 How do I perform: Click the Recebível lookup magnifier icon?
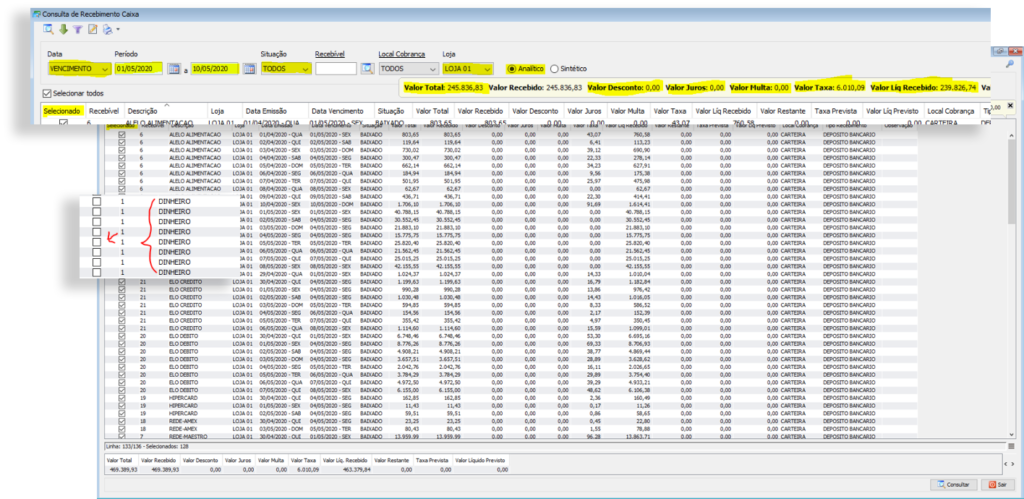coord(367,69)
